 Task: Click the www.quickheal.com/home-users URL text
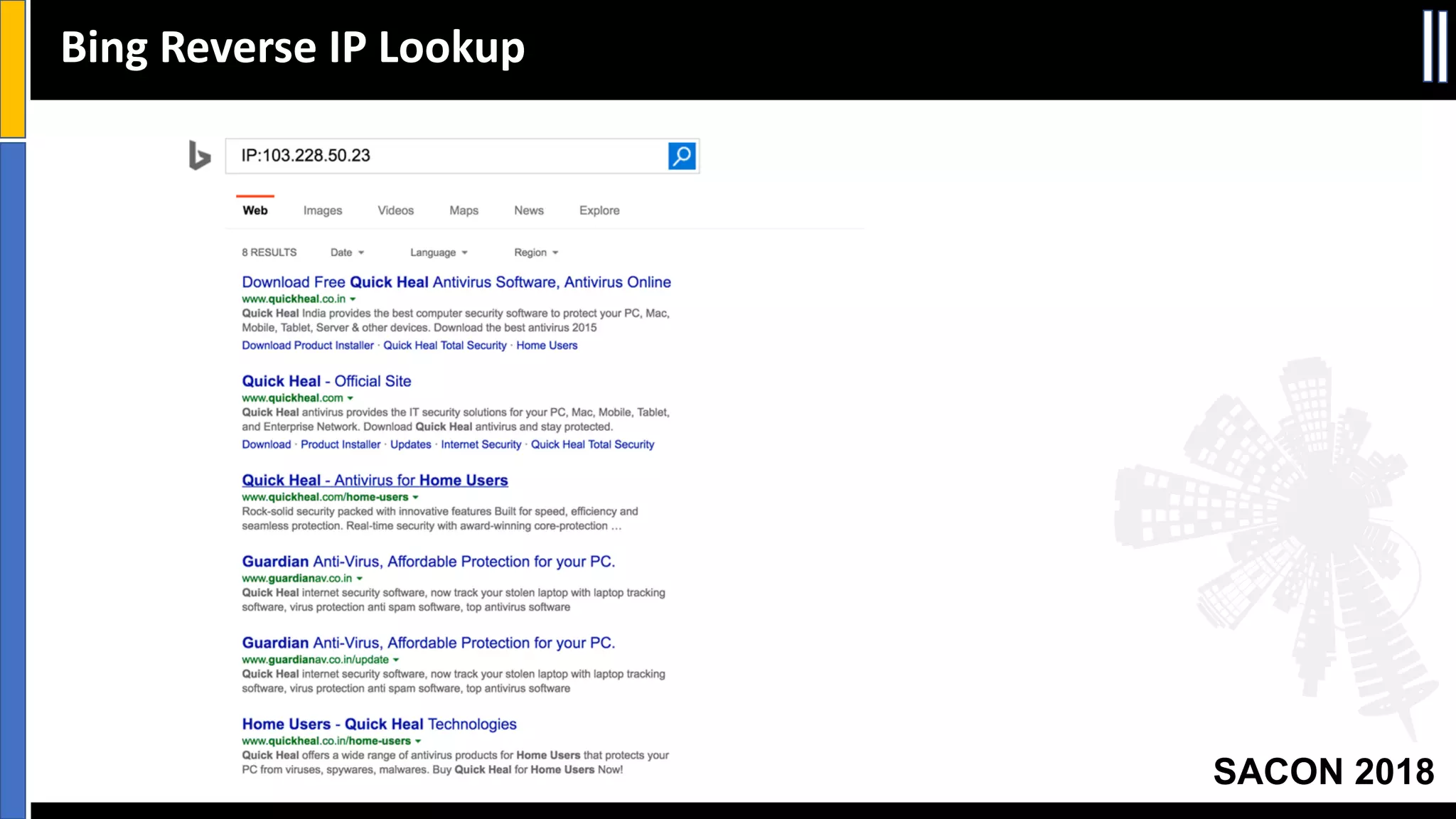(x=325, y=498)
